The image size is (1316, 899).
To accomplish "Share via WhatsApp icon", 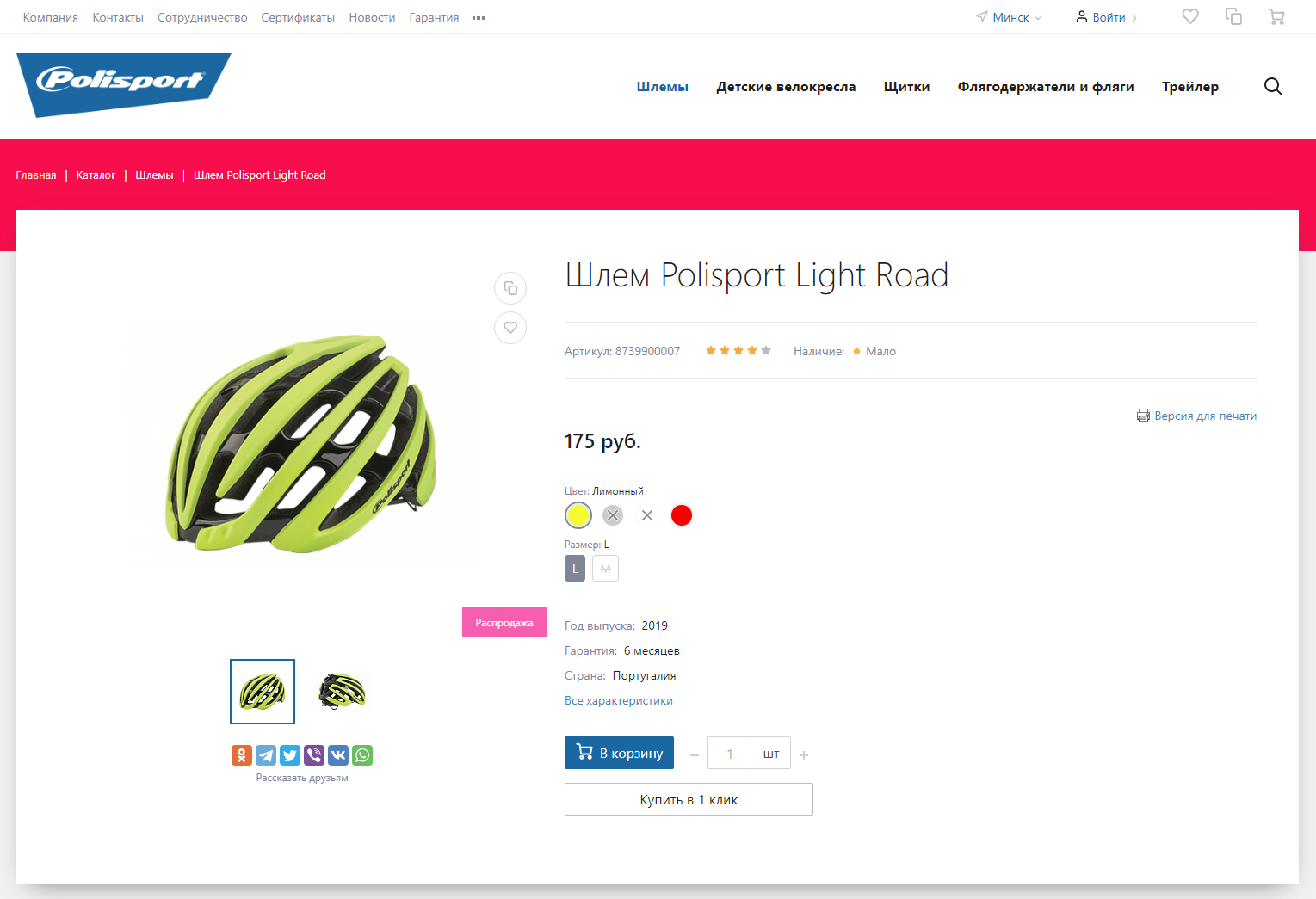I will pyautogui.click(x=362, y=755).
